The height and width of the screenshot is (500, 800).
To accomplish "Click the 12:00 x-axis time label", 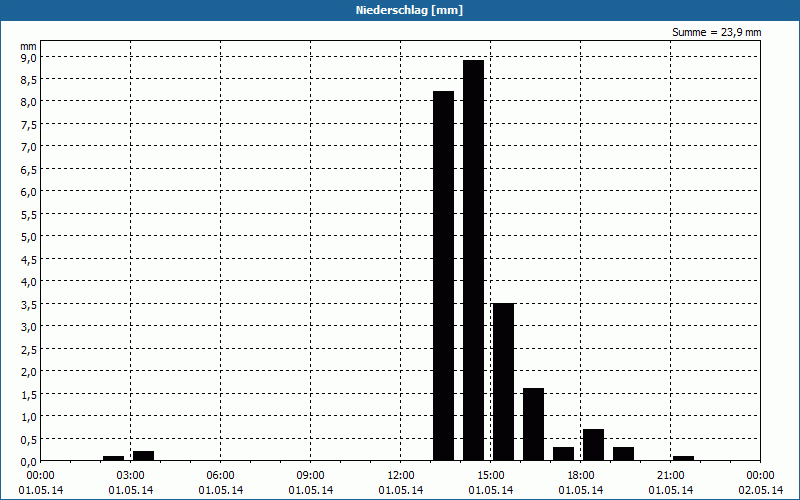I will 401,476.
